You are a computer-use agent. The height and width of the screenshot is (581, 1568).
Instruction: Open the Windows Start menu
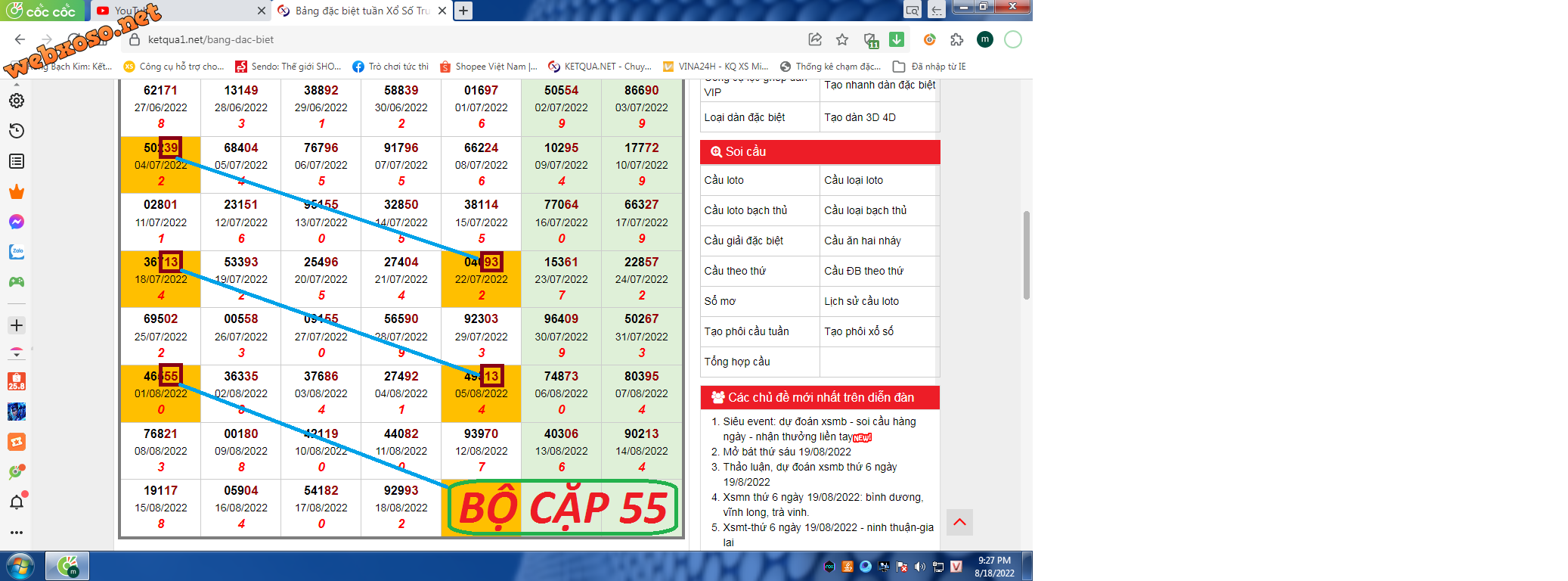20,566
